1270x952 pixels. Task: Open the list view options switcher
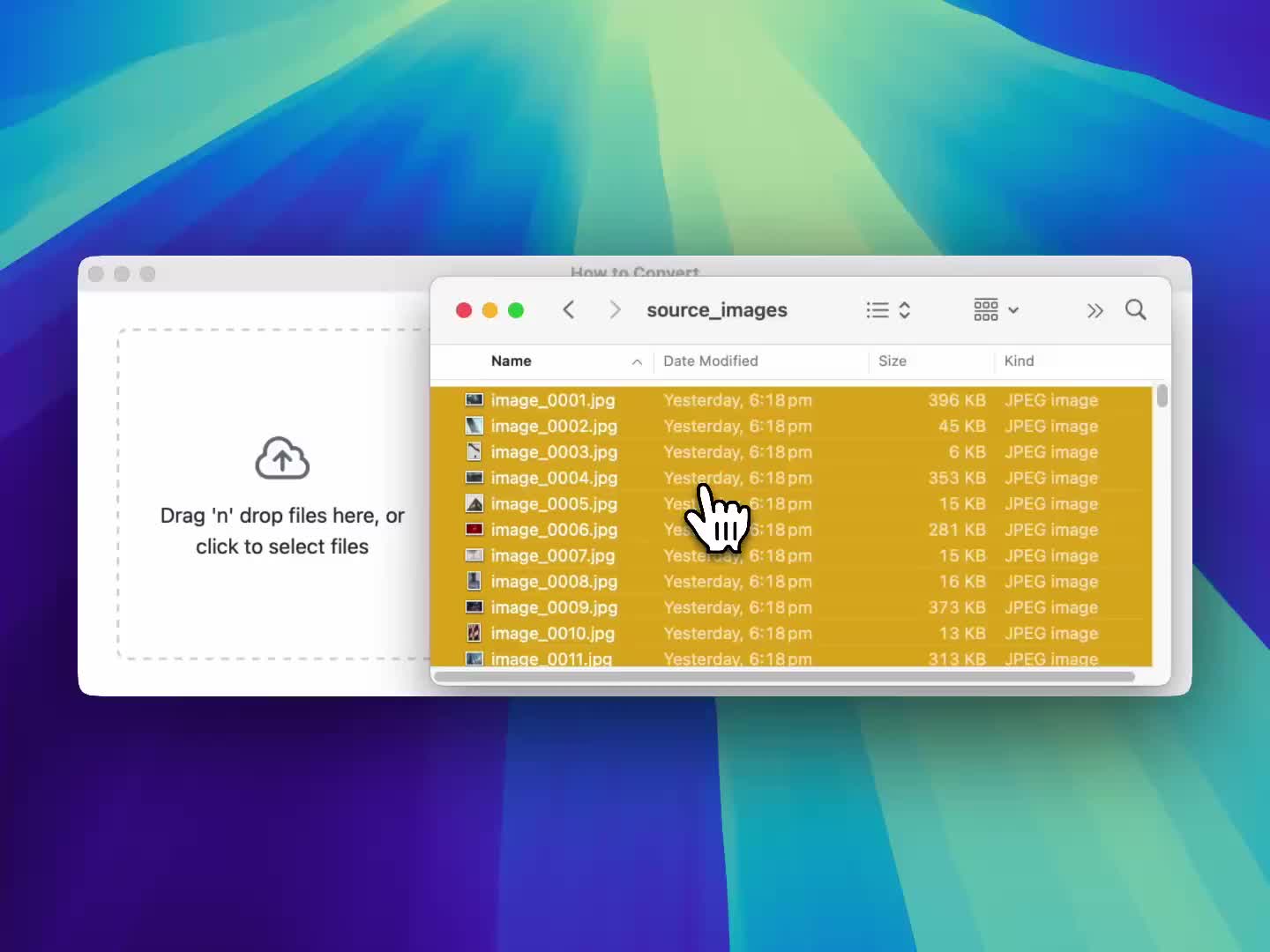click(888, 310)
